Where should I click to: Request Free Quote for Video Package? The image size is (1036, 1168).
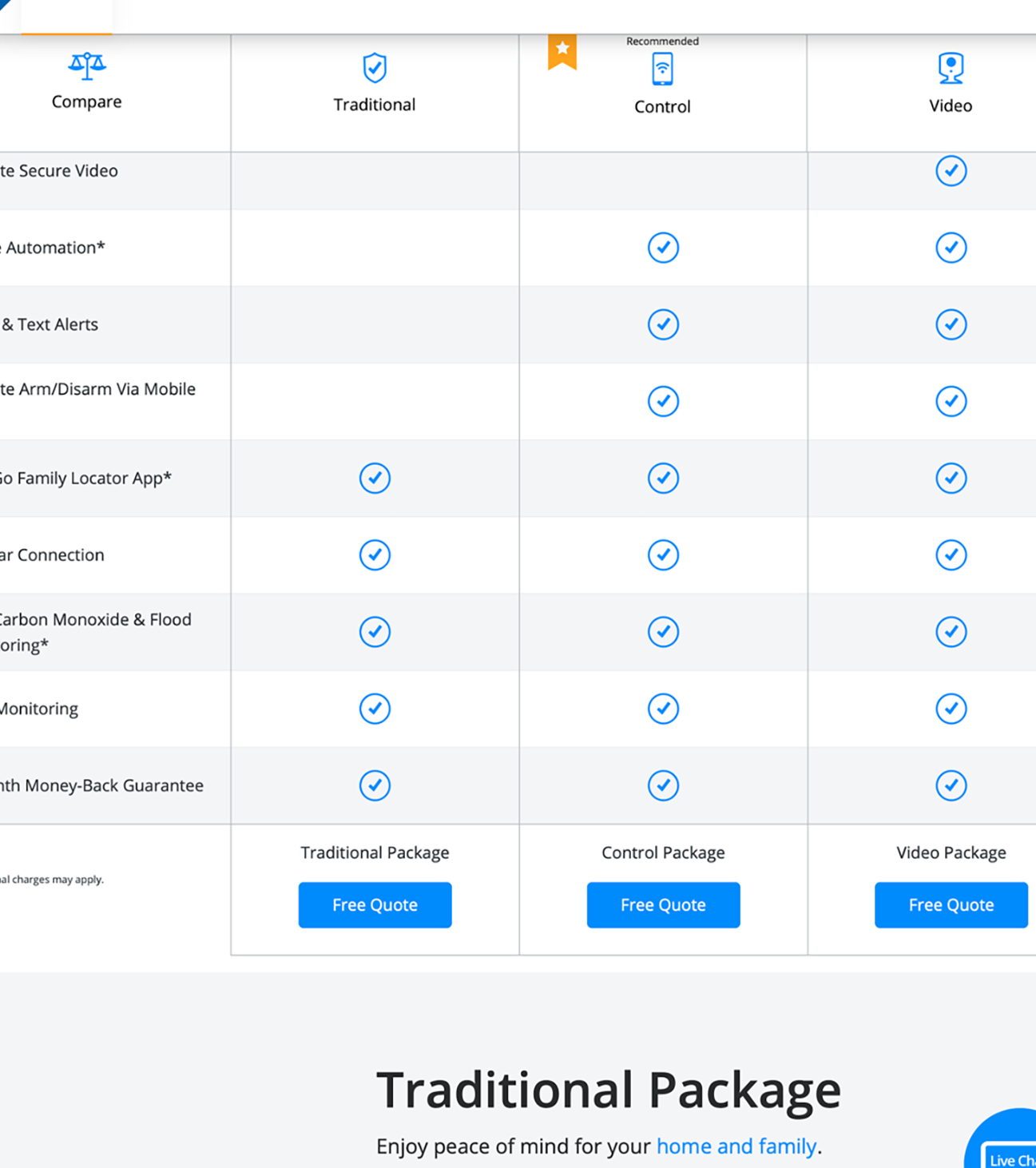[951, 905]
